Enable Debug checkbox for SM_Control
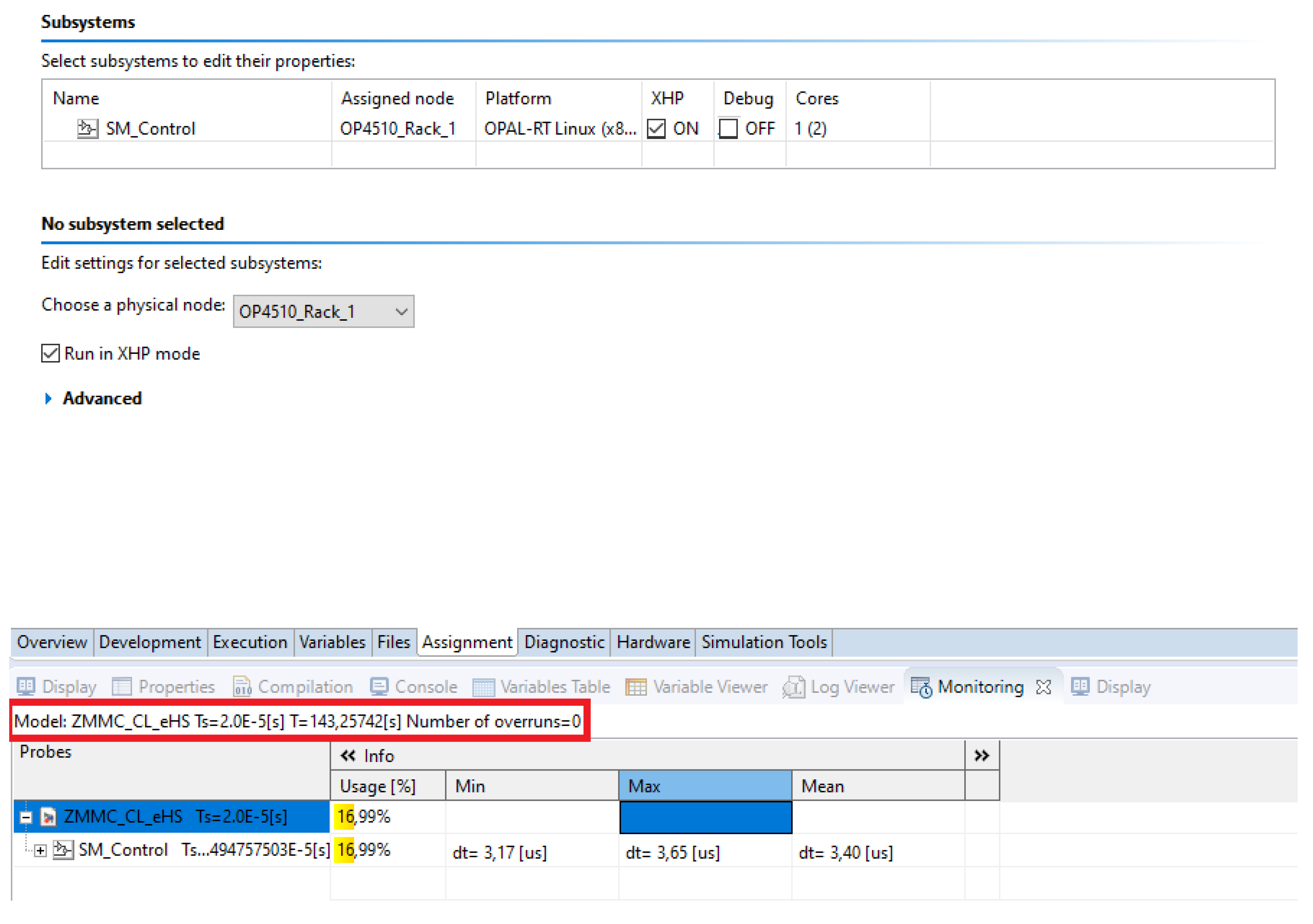The image size is (1313, 924). [x=728, y=128]
